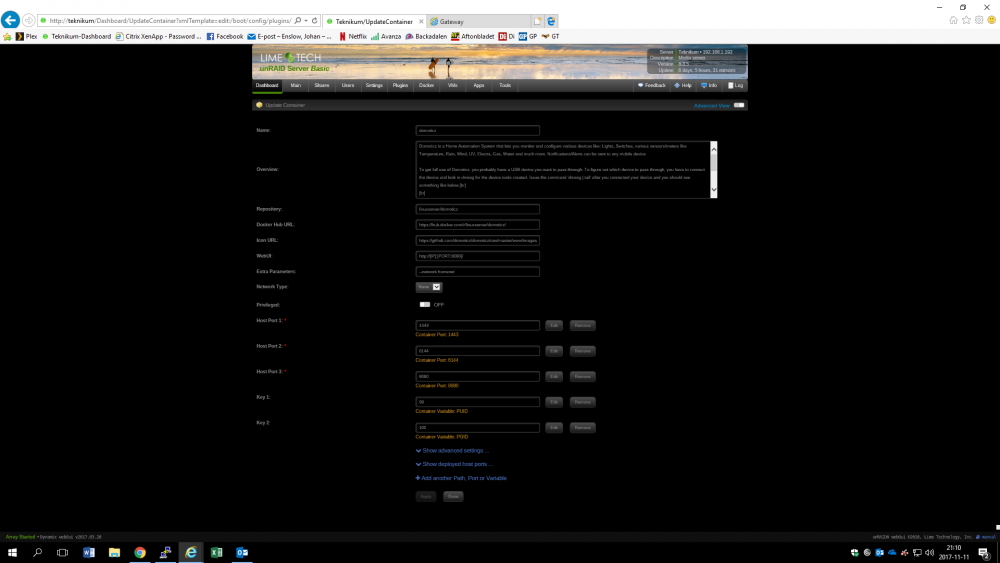
Task: Click Remove for Key 1
Action: (x=582, y=402)
